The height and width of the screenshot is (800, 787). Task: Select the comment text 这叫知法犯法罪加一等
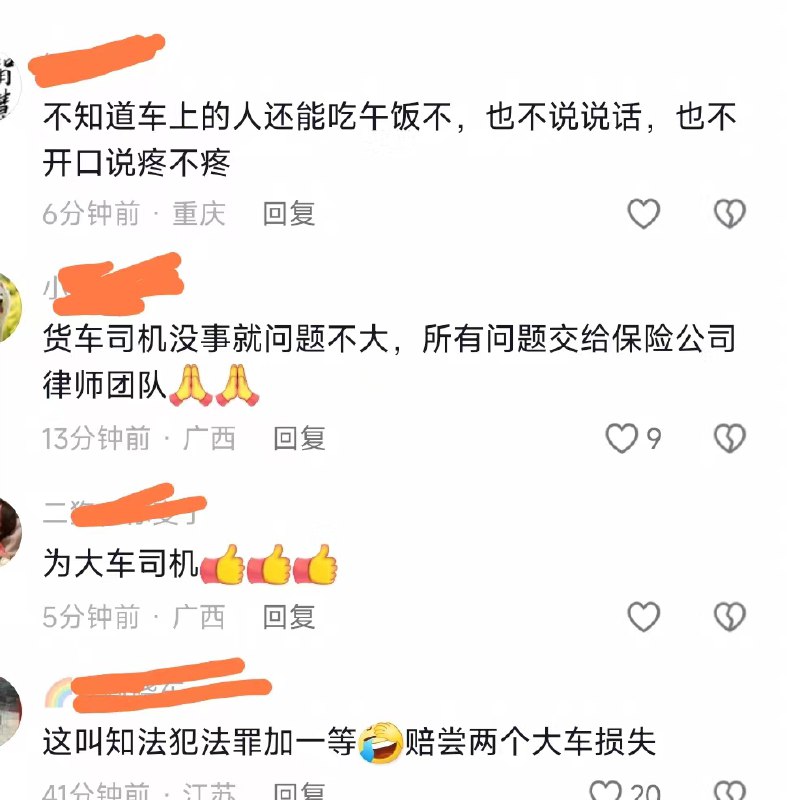[199, 742]
